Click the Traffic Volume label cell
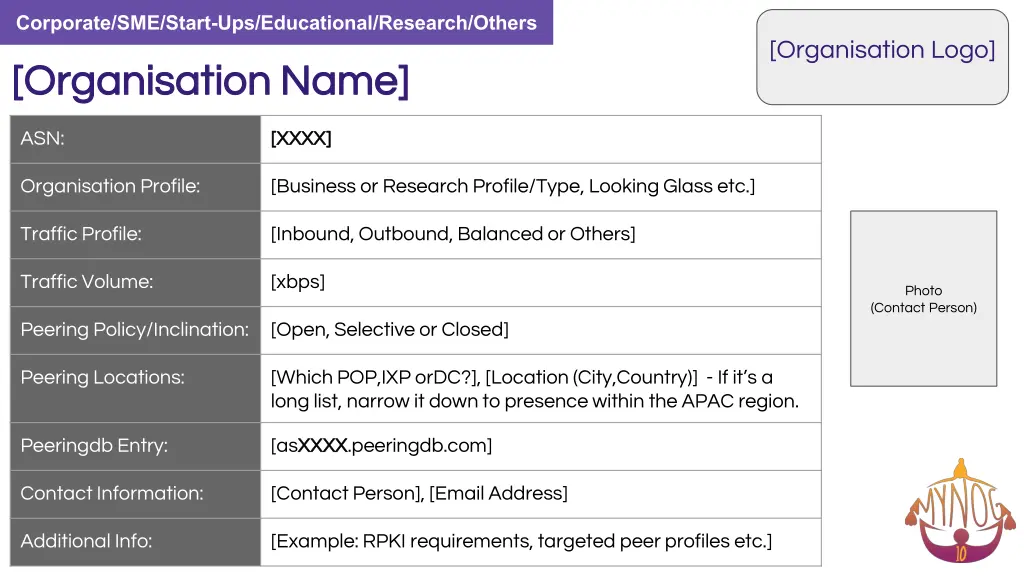This screenshot has width=1024, height=576. [135, 282]
